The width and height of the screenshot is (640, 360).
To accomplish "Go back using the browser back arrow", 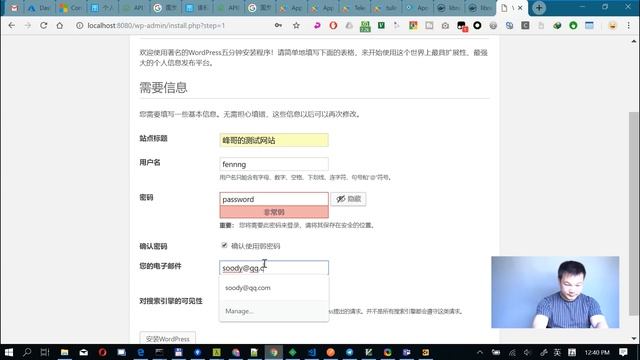I will (x=11, y=25).
